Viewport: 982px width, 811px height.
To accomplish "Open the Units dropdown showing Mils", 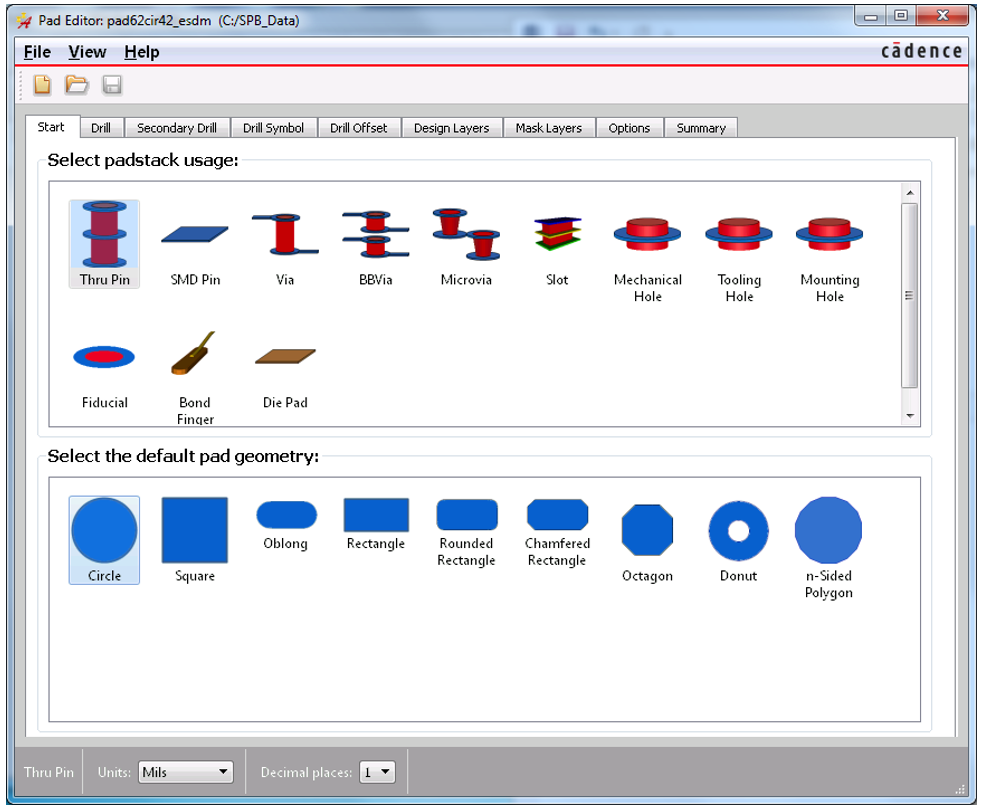I will (x=185, y=772).
